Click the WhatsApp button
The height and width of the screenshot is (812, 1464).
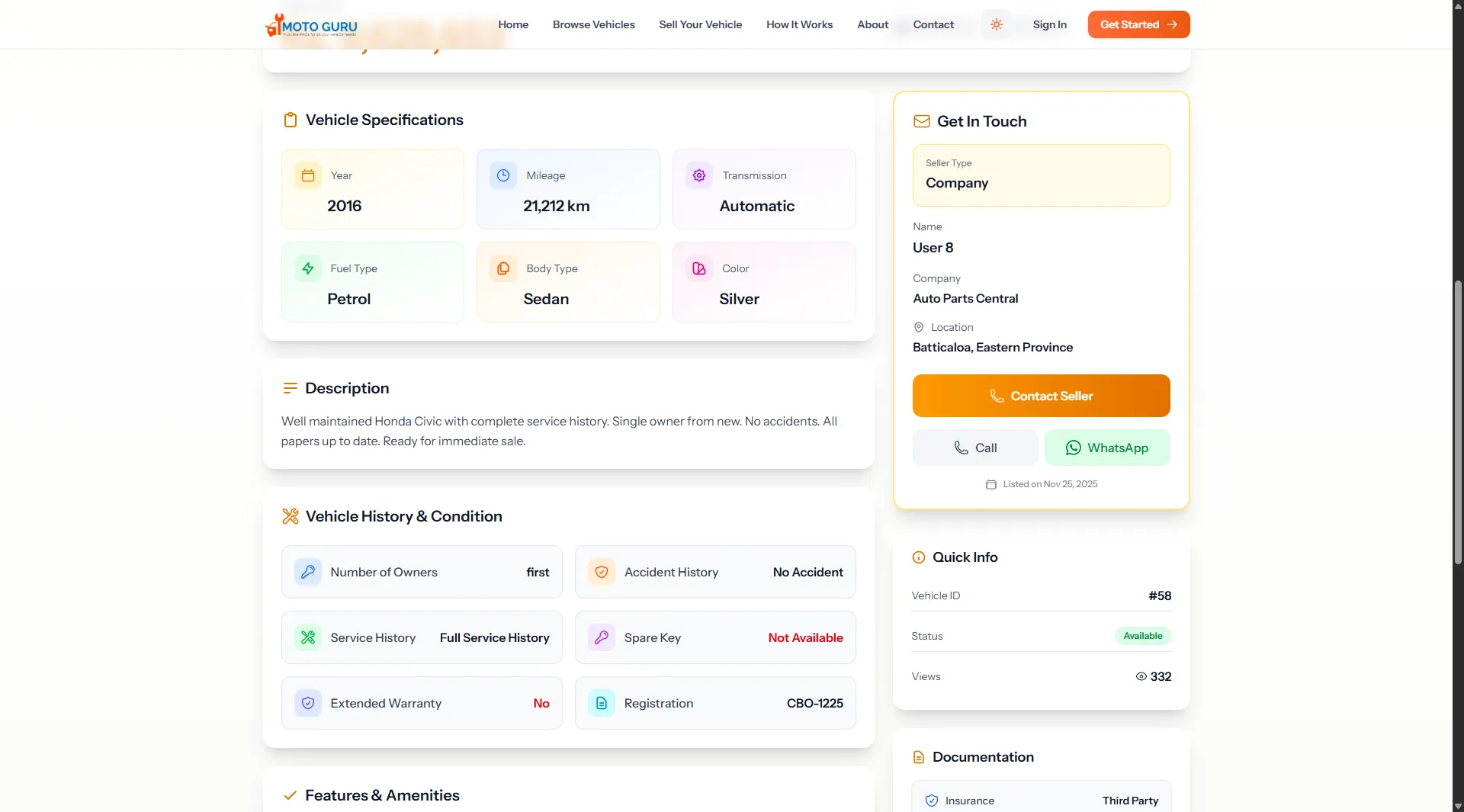[x=1106, y=448]
